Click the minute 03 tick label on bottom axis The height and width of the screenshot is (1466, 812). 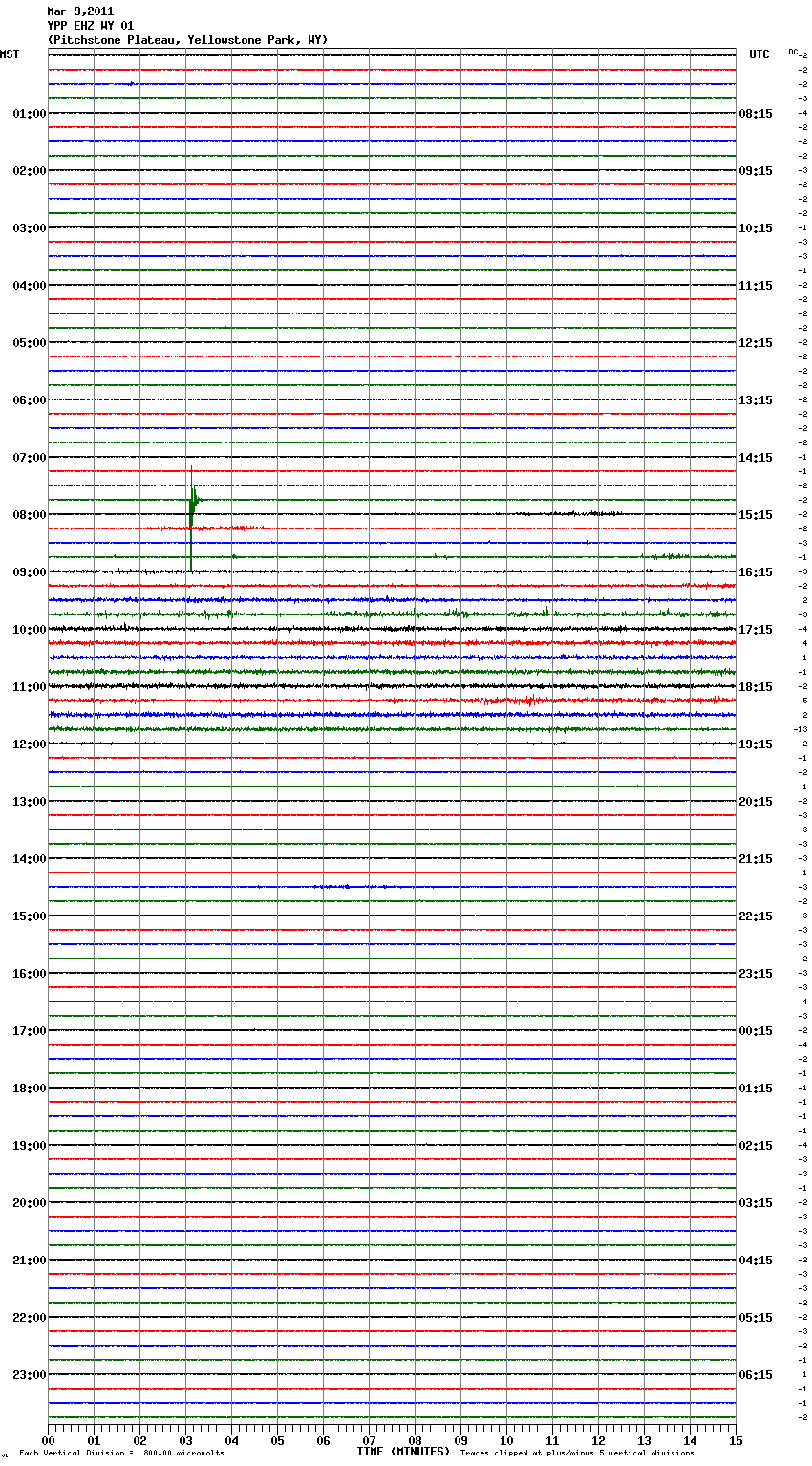pyautogui.click(x=185, y=1440)
